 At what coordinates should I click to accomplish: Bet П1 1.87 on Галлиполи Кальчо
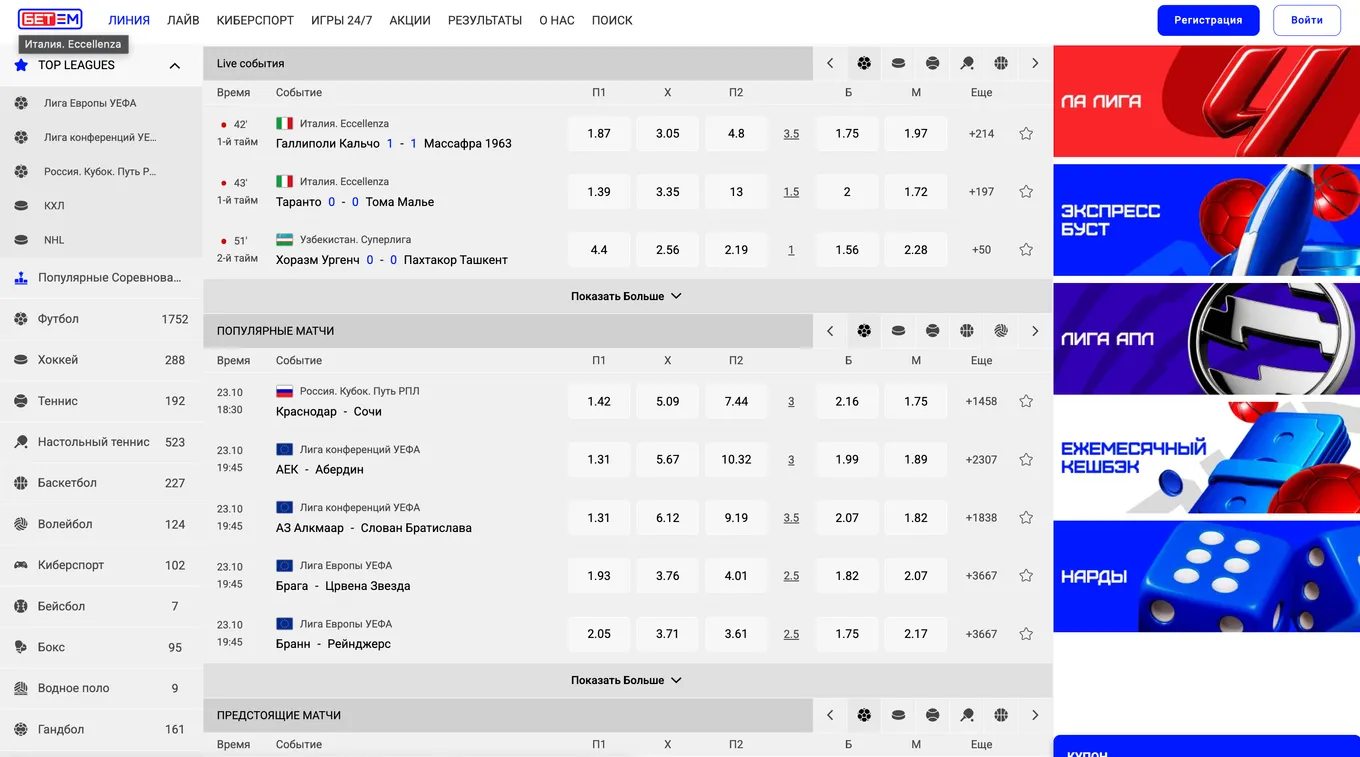point(599,134)
